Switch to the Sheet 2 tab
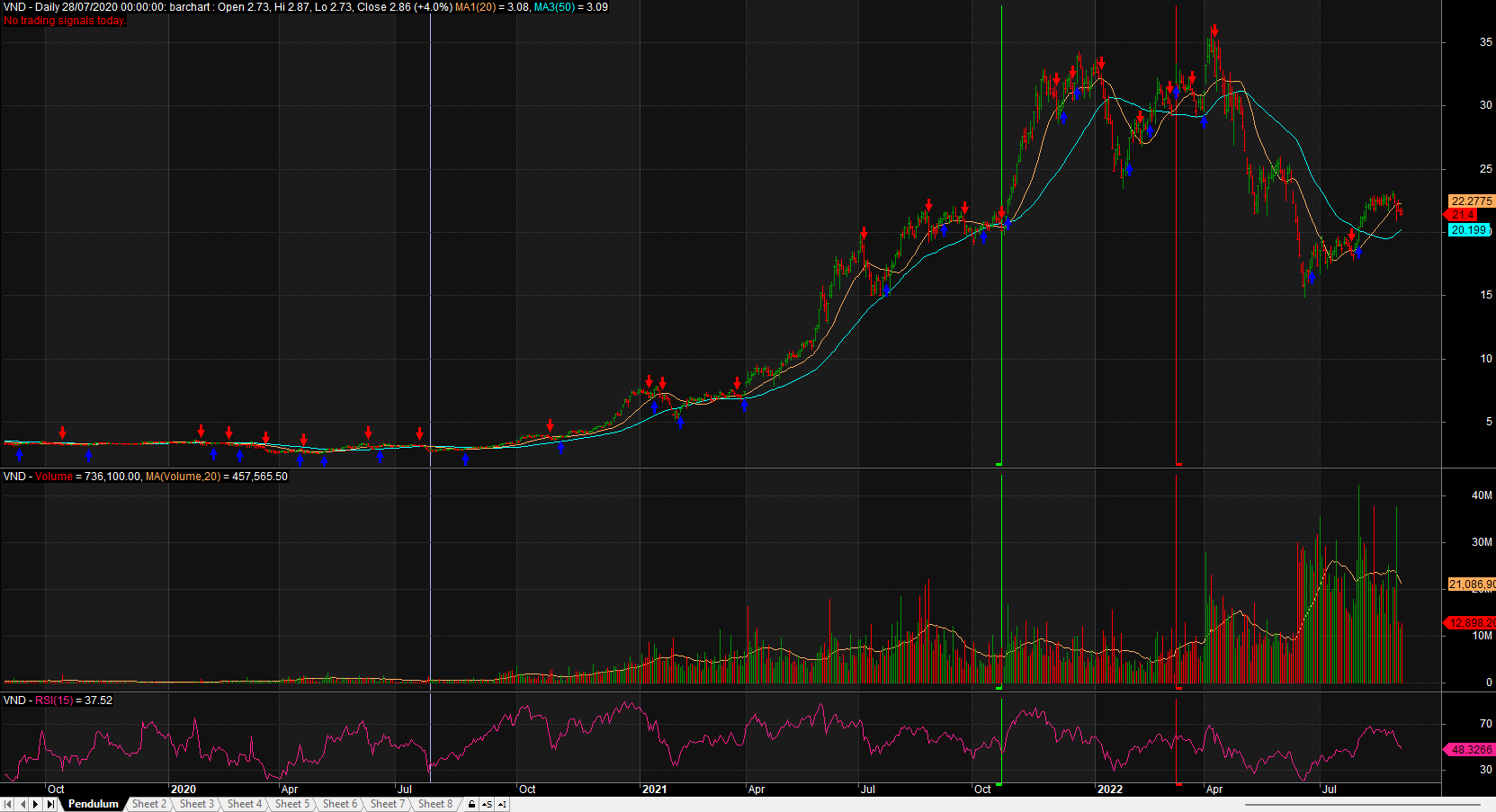This screenshot has height=812, width=1496. tap(148, 804)
